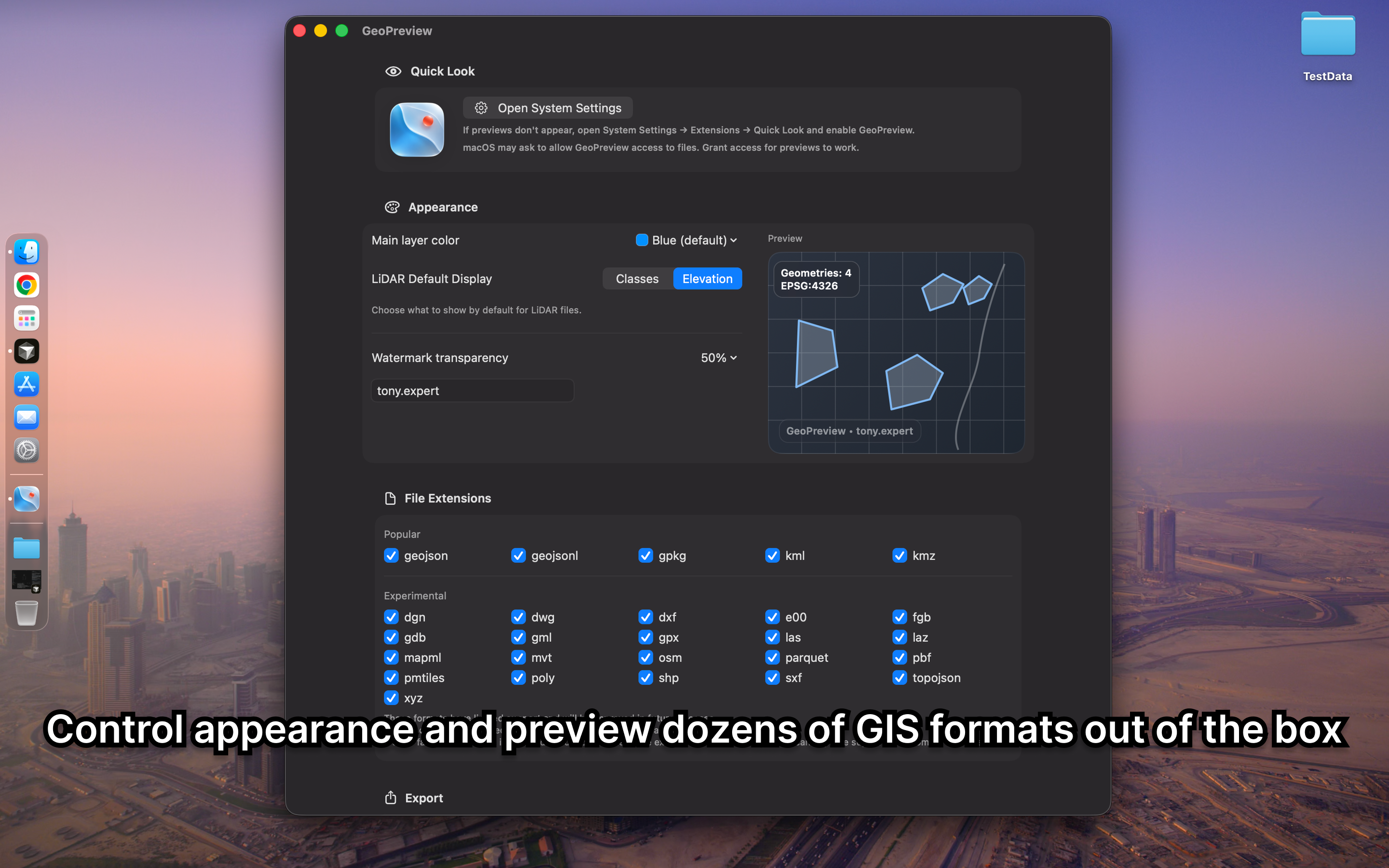Screen dimensions: 1389x868
Task: Disable the geojson extension checkbox
Action: point(392,556)
